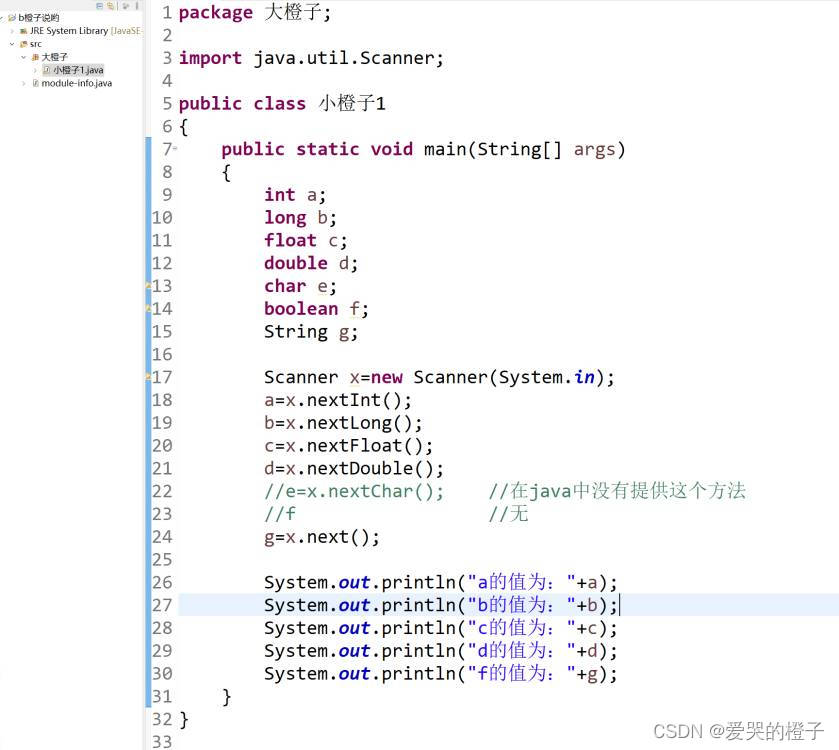839x750 pixels.
Task: Click 'Scanner x=new Scanner(System.in);' line
Action: tap(439, 377)
